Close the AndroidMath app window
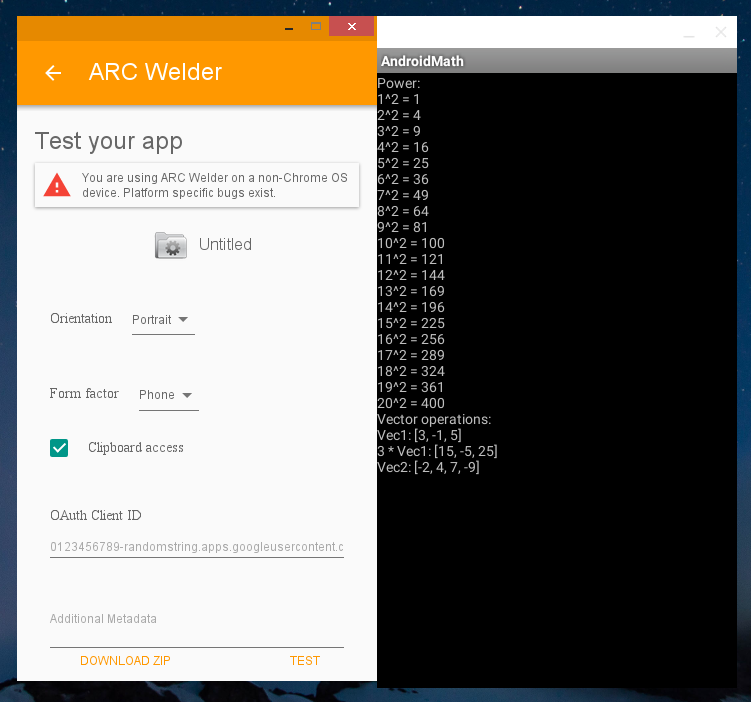751x702 pixels. [721, 33]
